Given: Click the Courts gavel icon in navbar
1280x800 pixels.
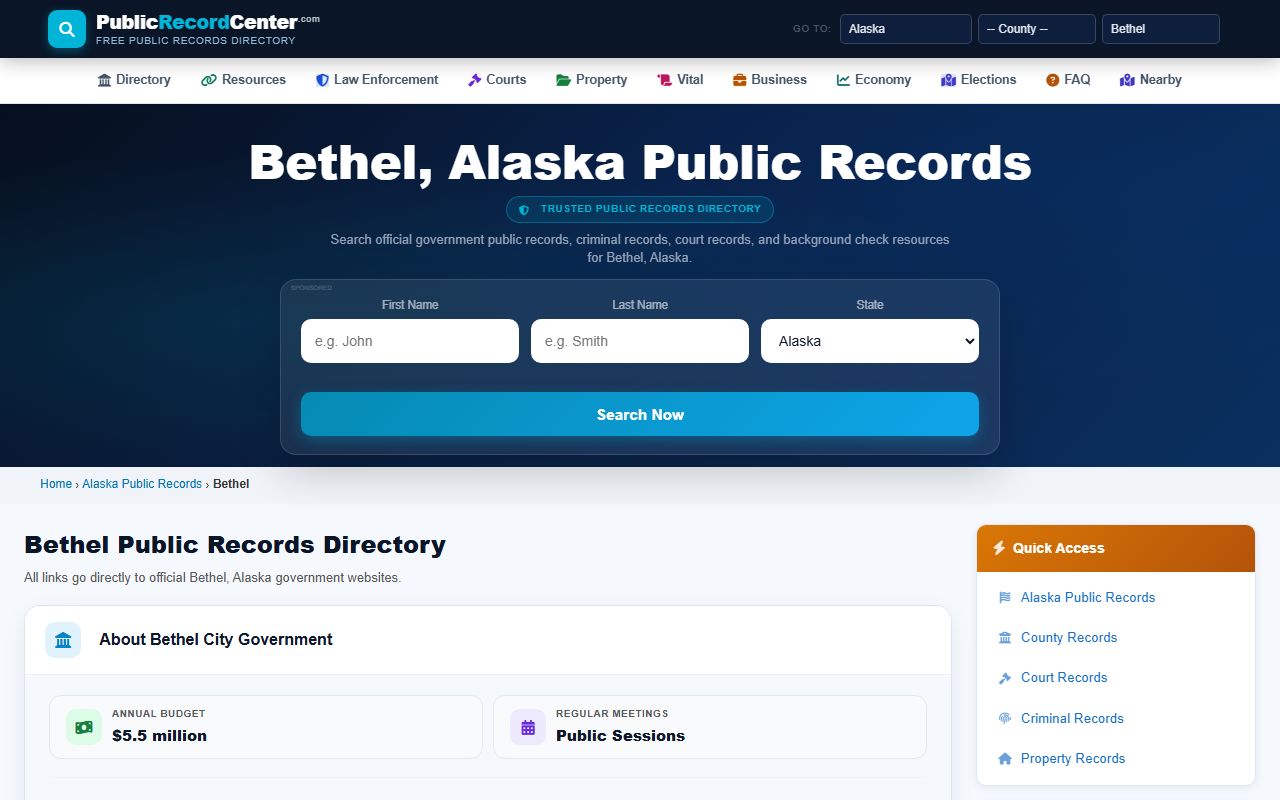Looking at the screenshot, I should (475, 80).
